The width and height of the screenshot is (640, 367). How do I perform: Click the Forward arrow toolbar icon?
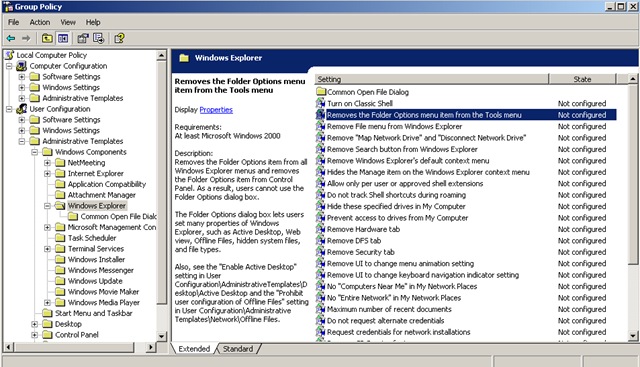click(x=26, y=38)
